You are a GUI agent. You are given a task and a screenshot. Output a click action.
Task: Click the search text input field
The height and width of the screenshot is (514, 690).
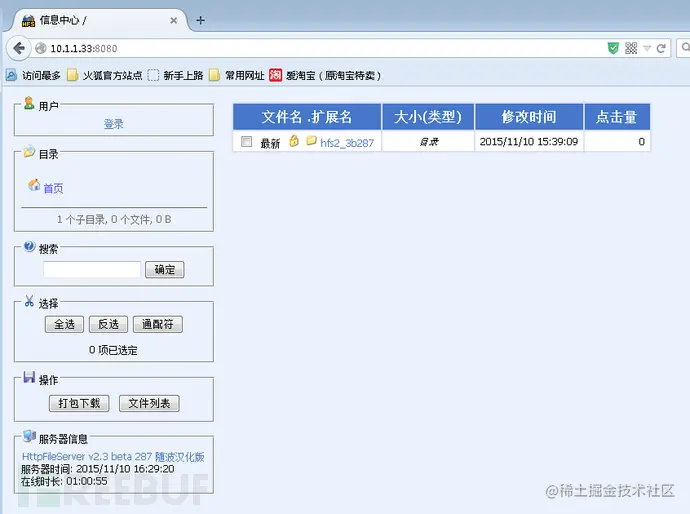(92, 269)
